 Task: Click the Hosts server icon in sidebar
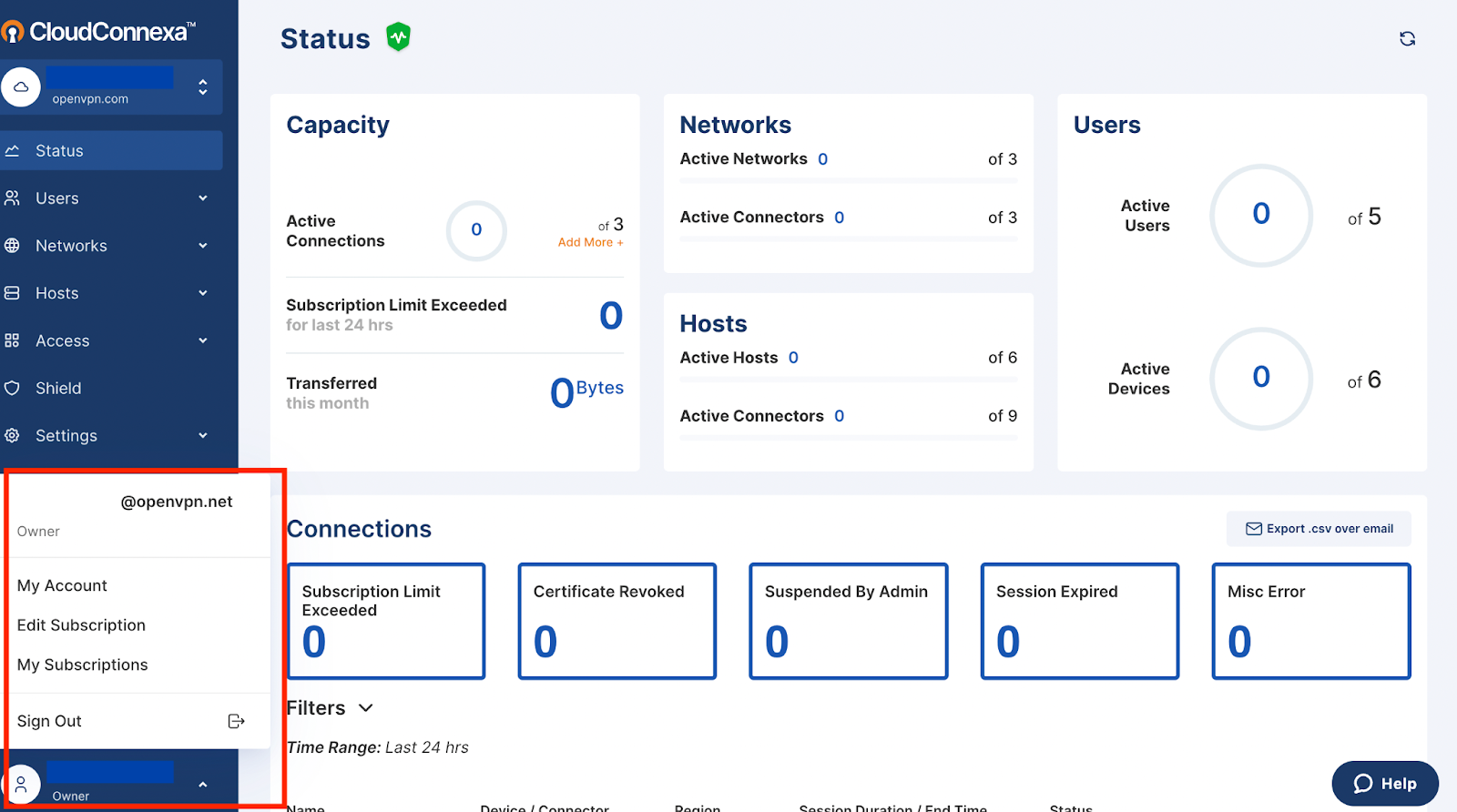pos(12,293)
